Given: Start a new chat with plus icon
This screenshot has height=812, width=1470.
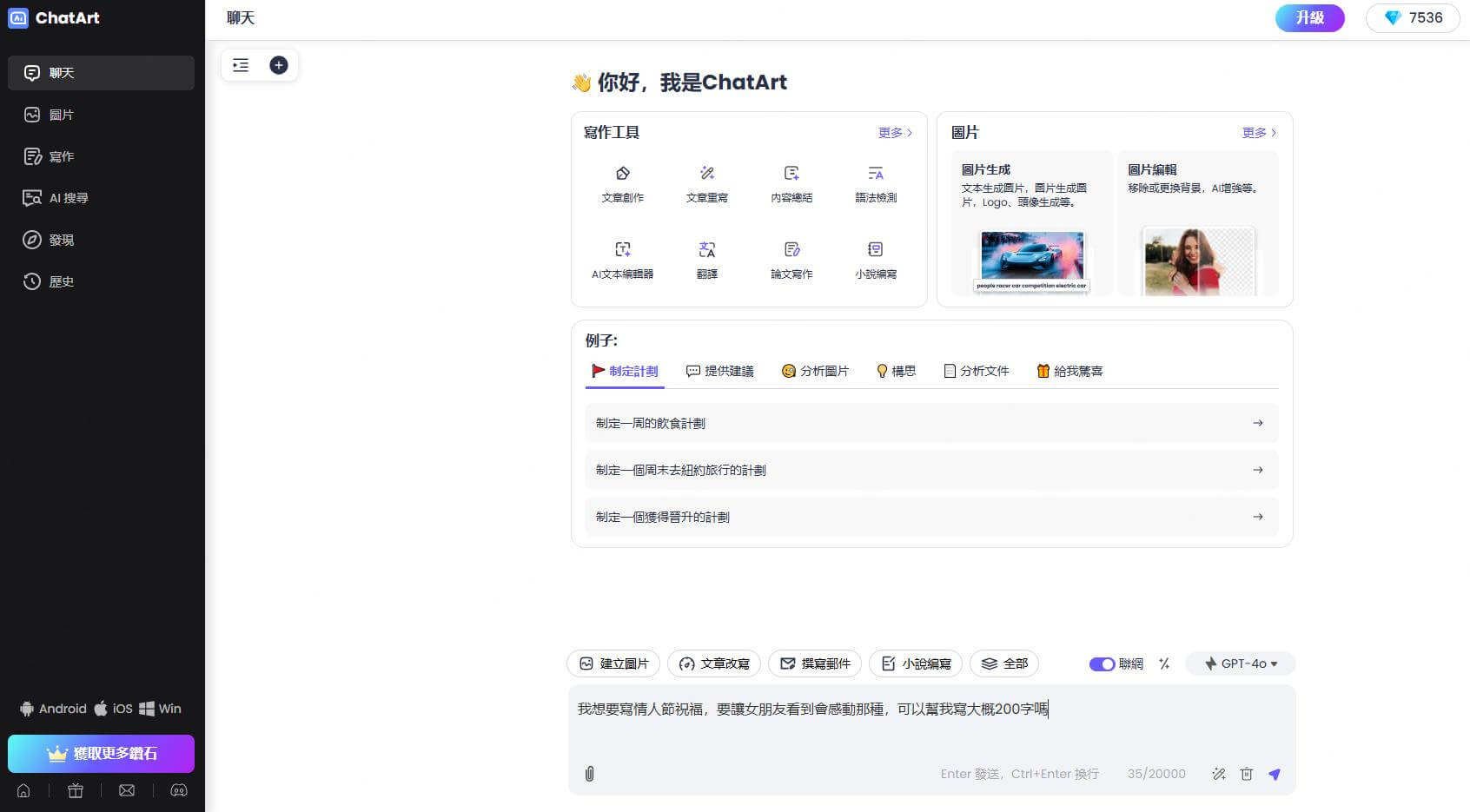Looking at the screenshot, I should coord(279,65).
